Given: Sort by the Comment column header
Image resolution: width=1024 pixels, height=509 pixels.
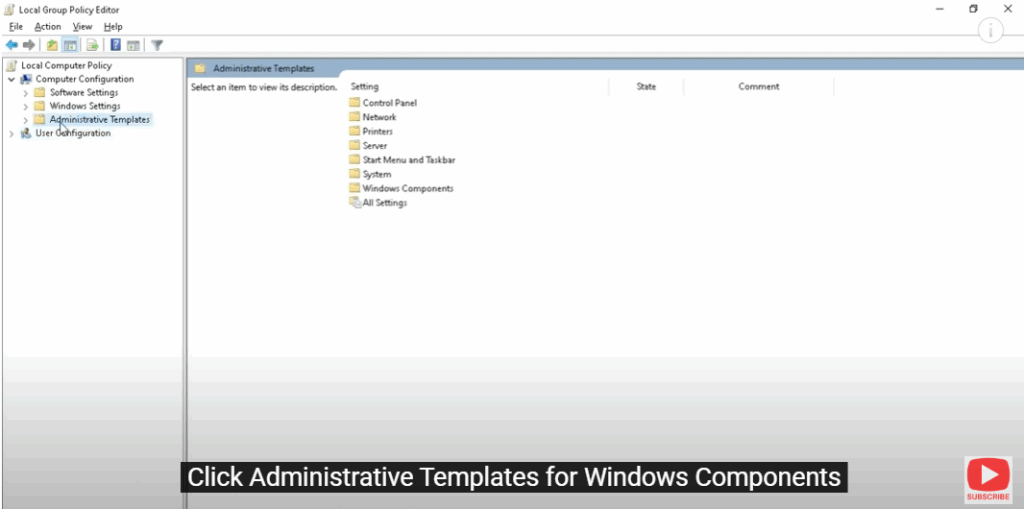Looking at the screenshot, I should click(759, 86).
